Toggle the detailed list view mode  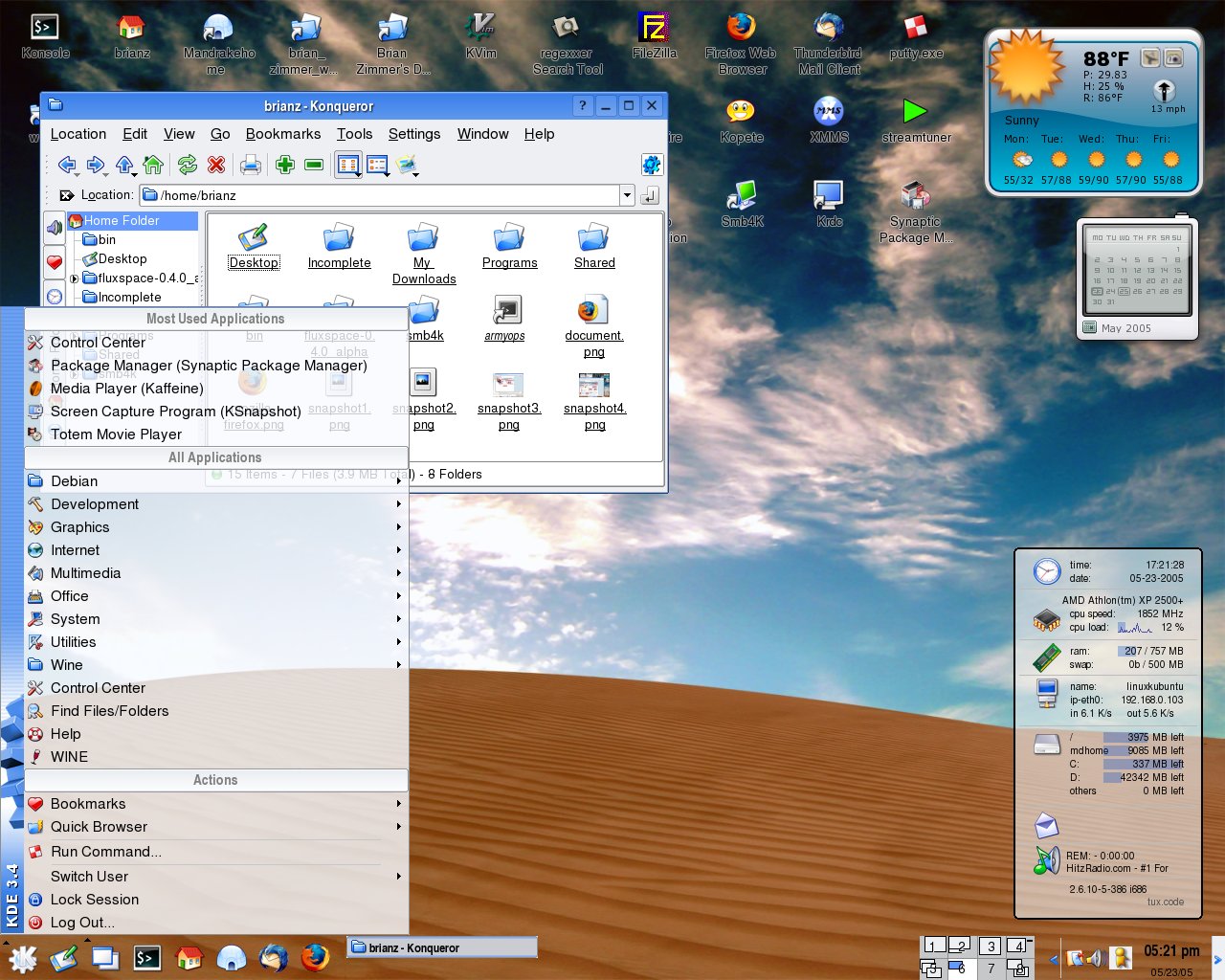tap(377, 165)
